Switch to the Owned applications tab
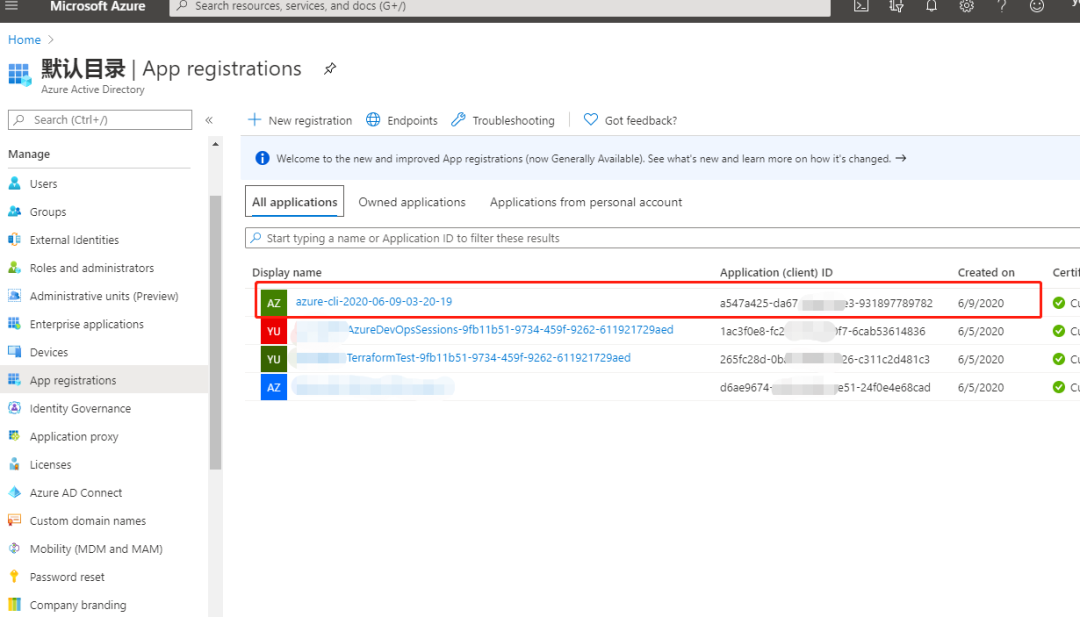This screenshot has height=617, width=1080. (x=412, y=202)
